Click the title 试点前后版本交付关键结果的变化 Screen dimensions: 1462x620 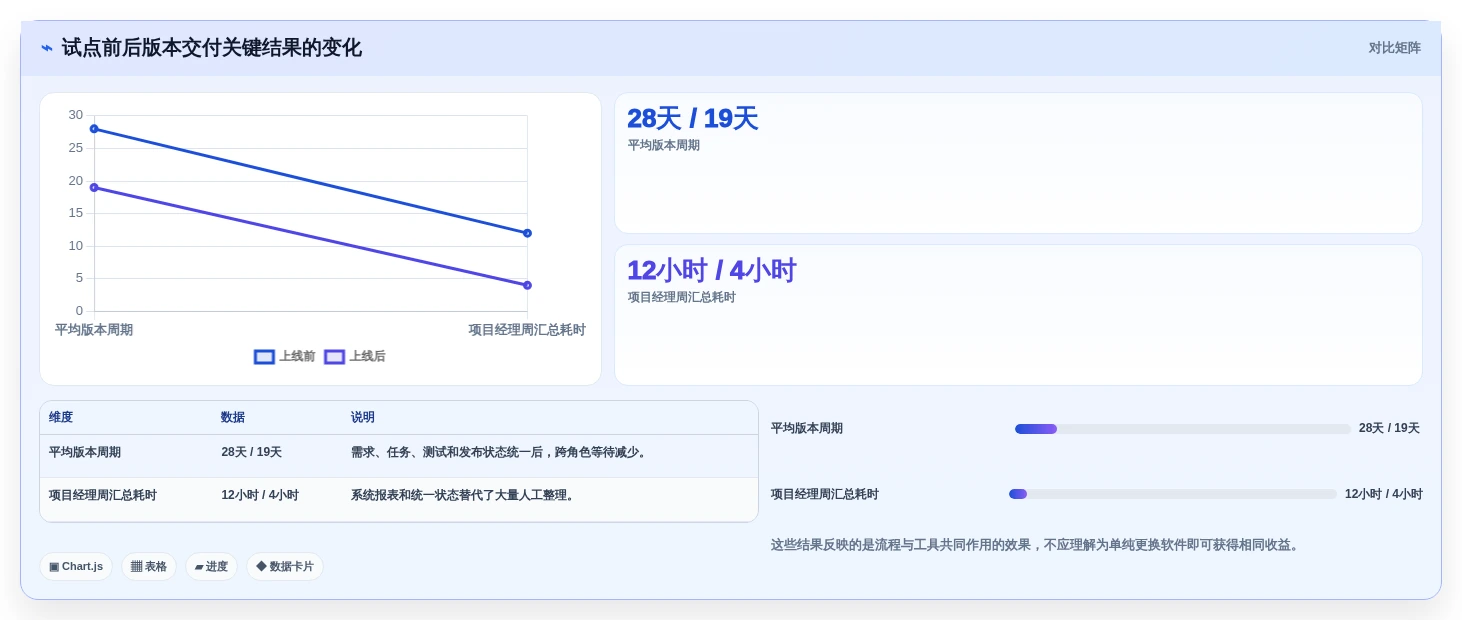click(x=212, y=48)
